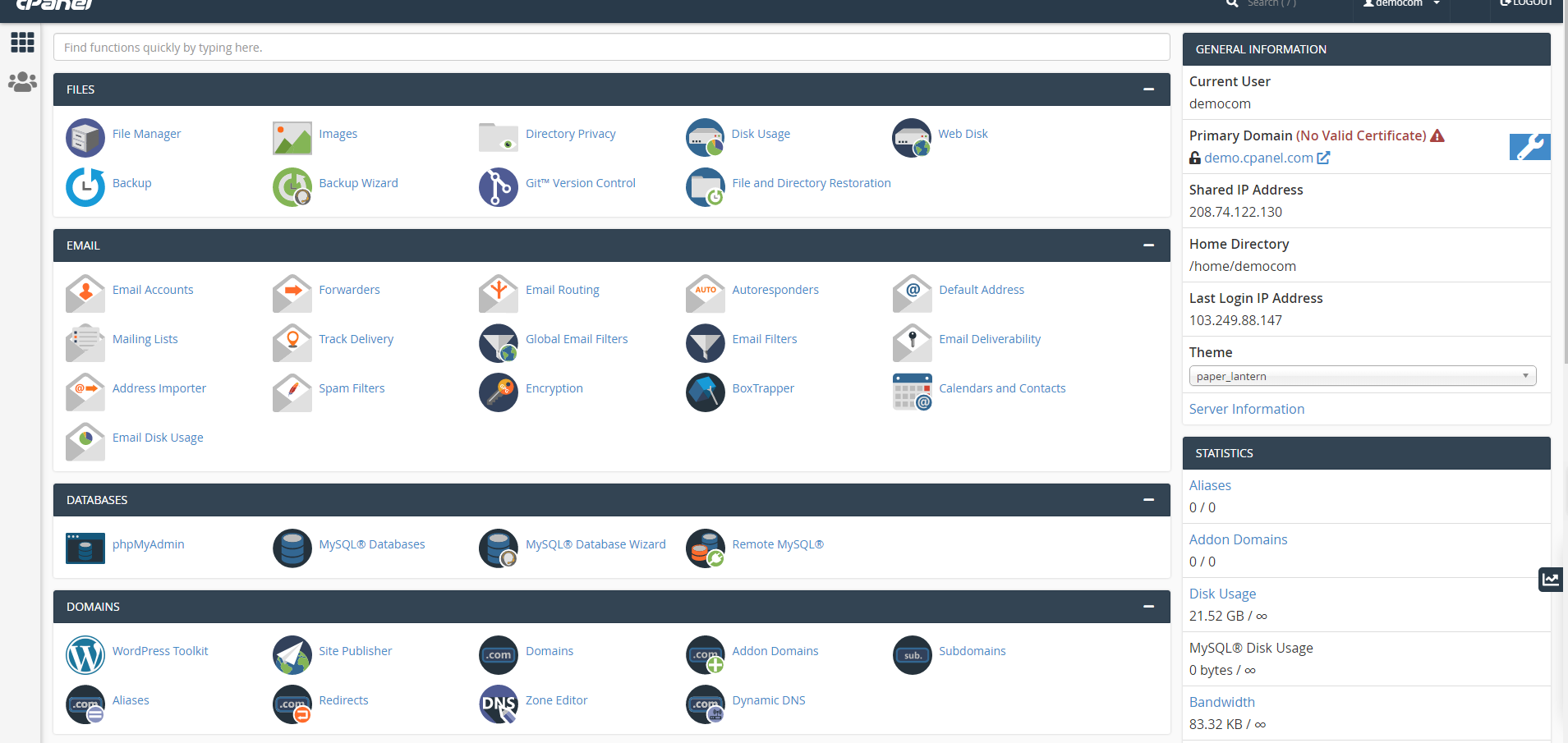Open the demo.cpanel.com domain link
The width and height of the screenshot is (1568, 743).
pyautogui.click(x=1258, y=158)
